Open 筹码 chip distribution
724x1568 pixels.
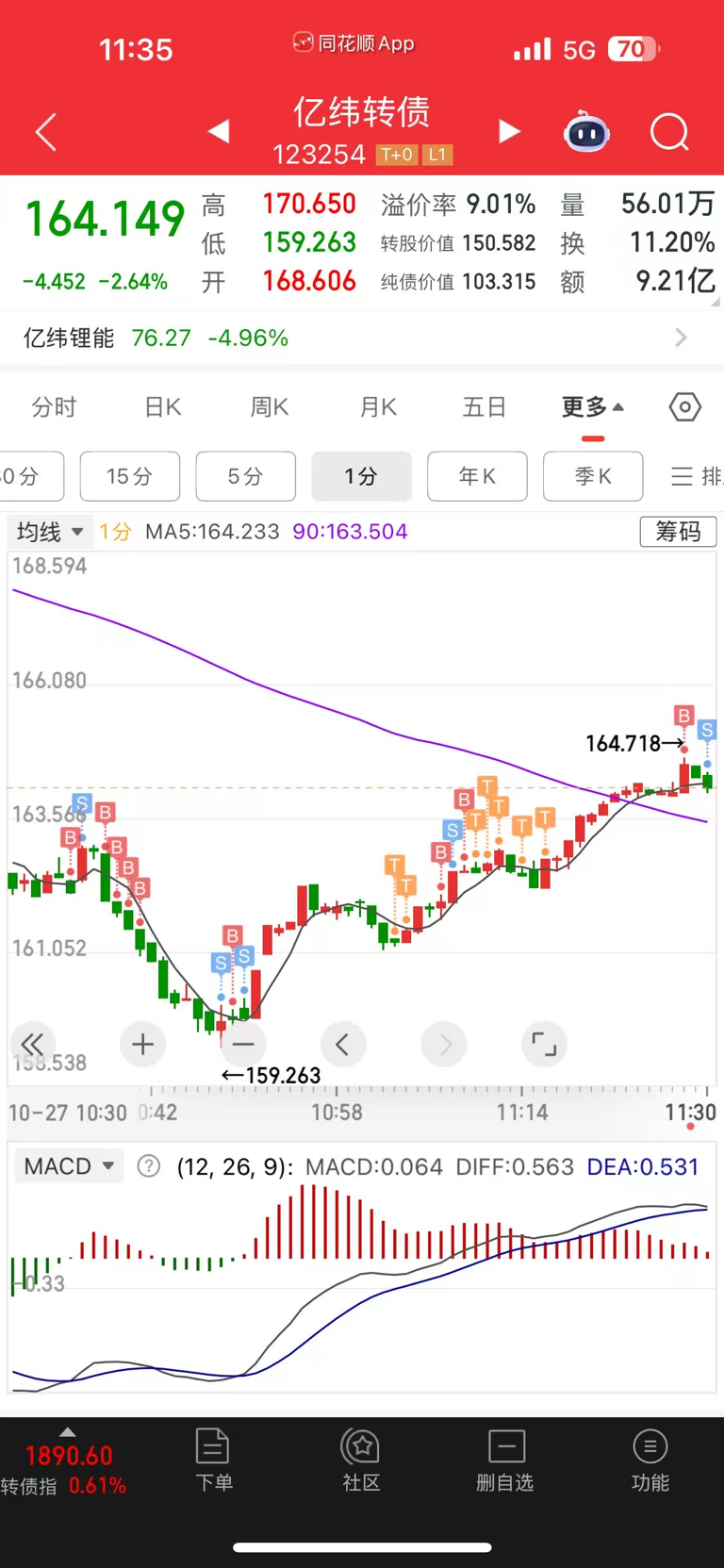pos(678,532)
